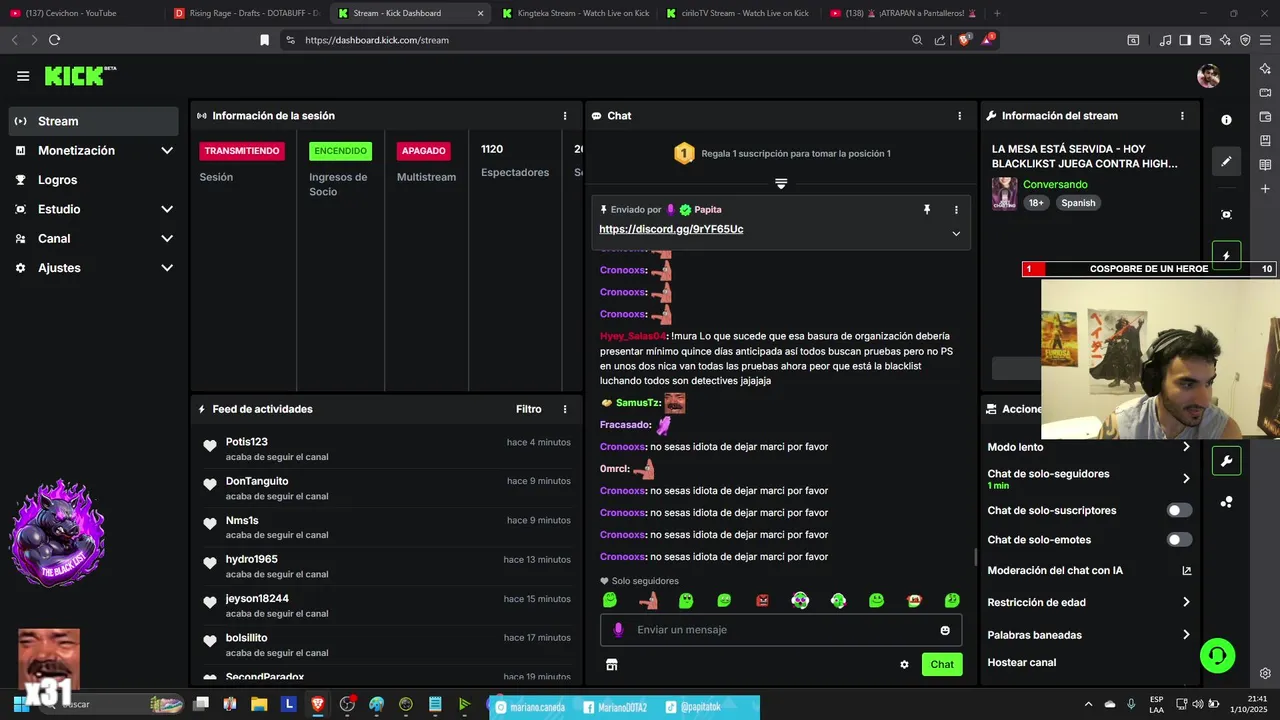Open Brave wallet toolbar icon
The height and width of the screenshot is (720, 1280).
pyautogui.click(x=1205, y=40)
